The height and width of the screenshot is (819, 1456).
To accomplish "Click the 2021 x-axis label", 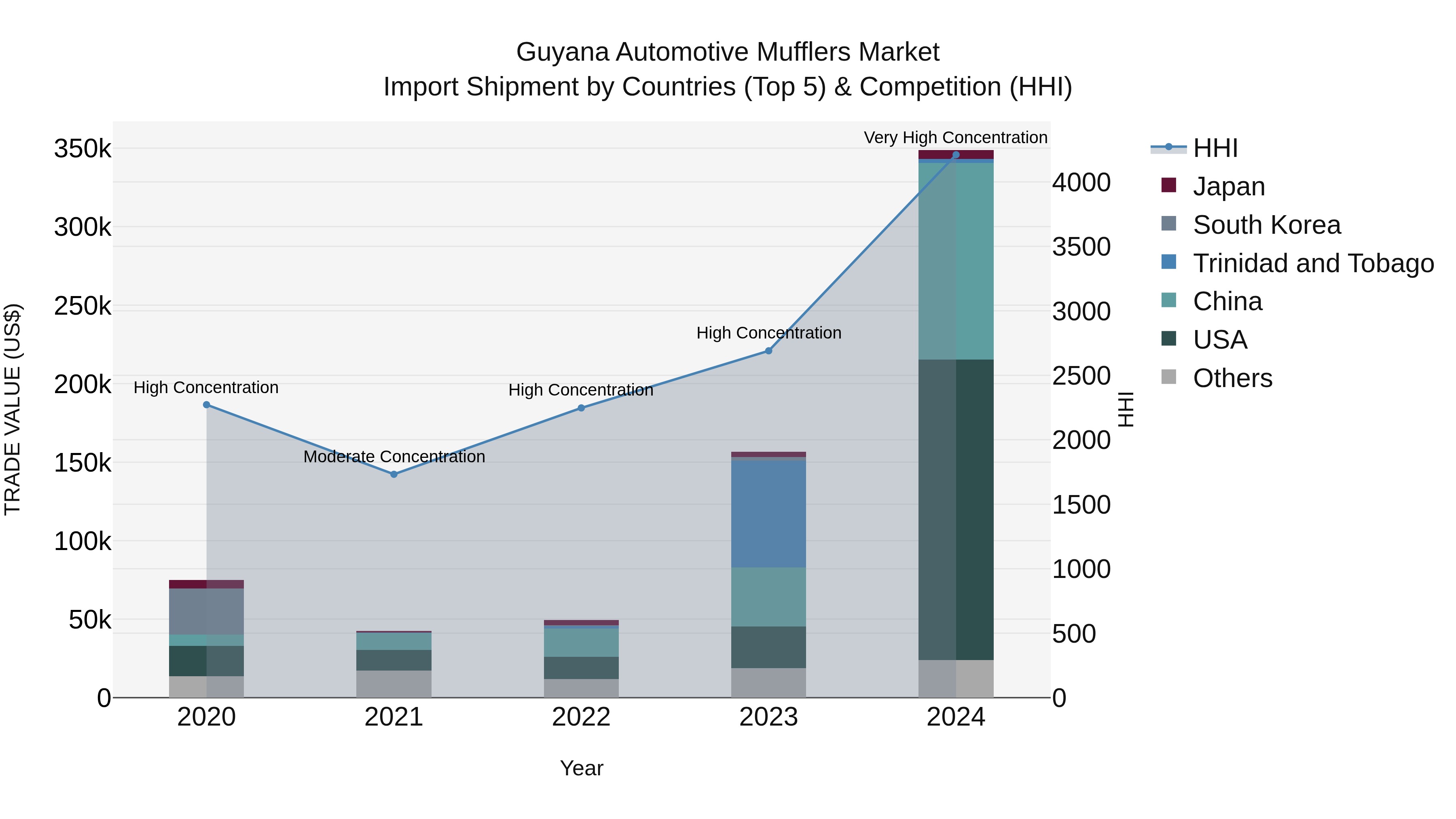I will click(394, 717).
